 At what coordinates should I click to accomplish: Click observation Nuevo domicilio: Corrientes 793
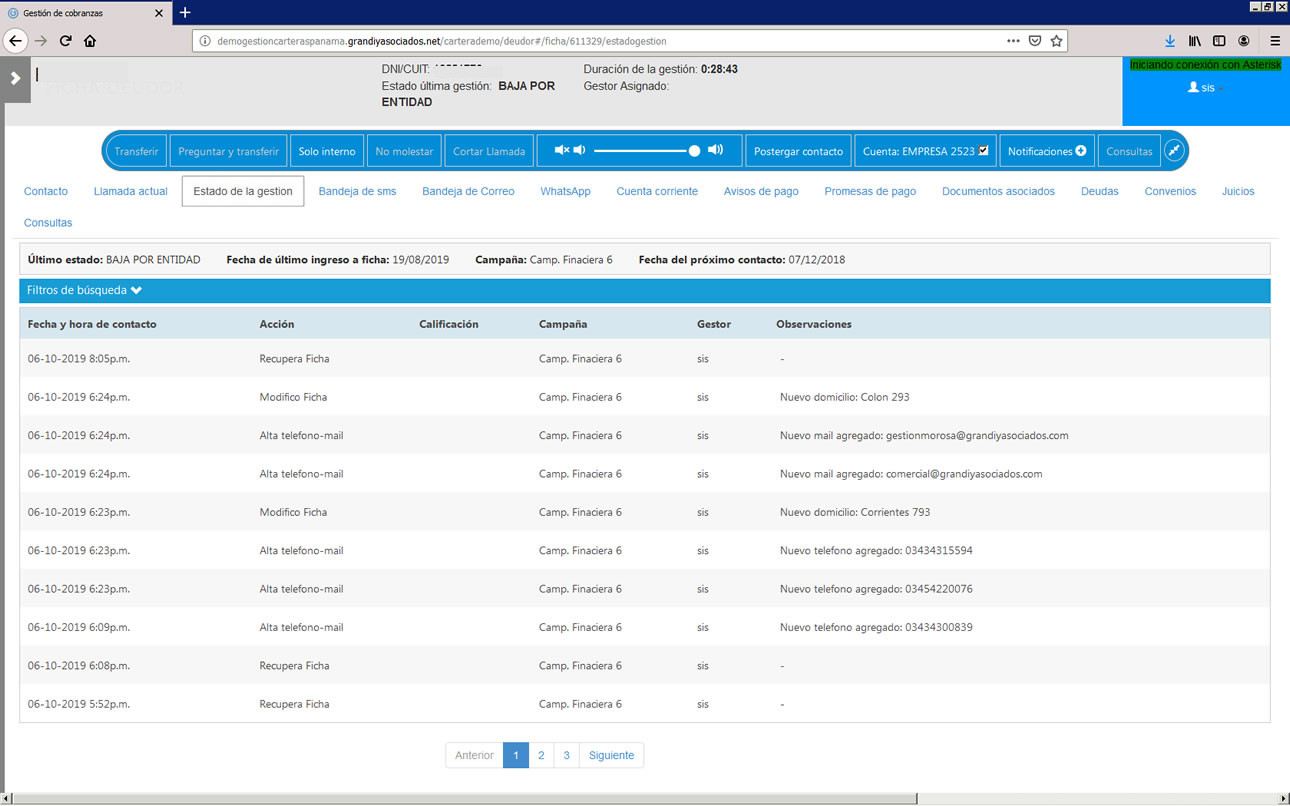[x=855, y=512]
